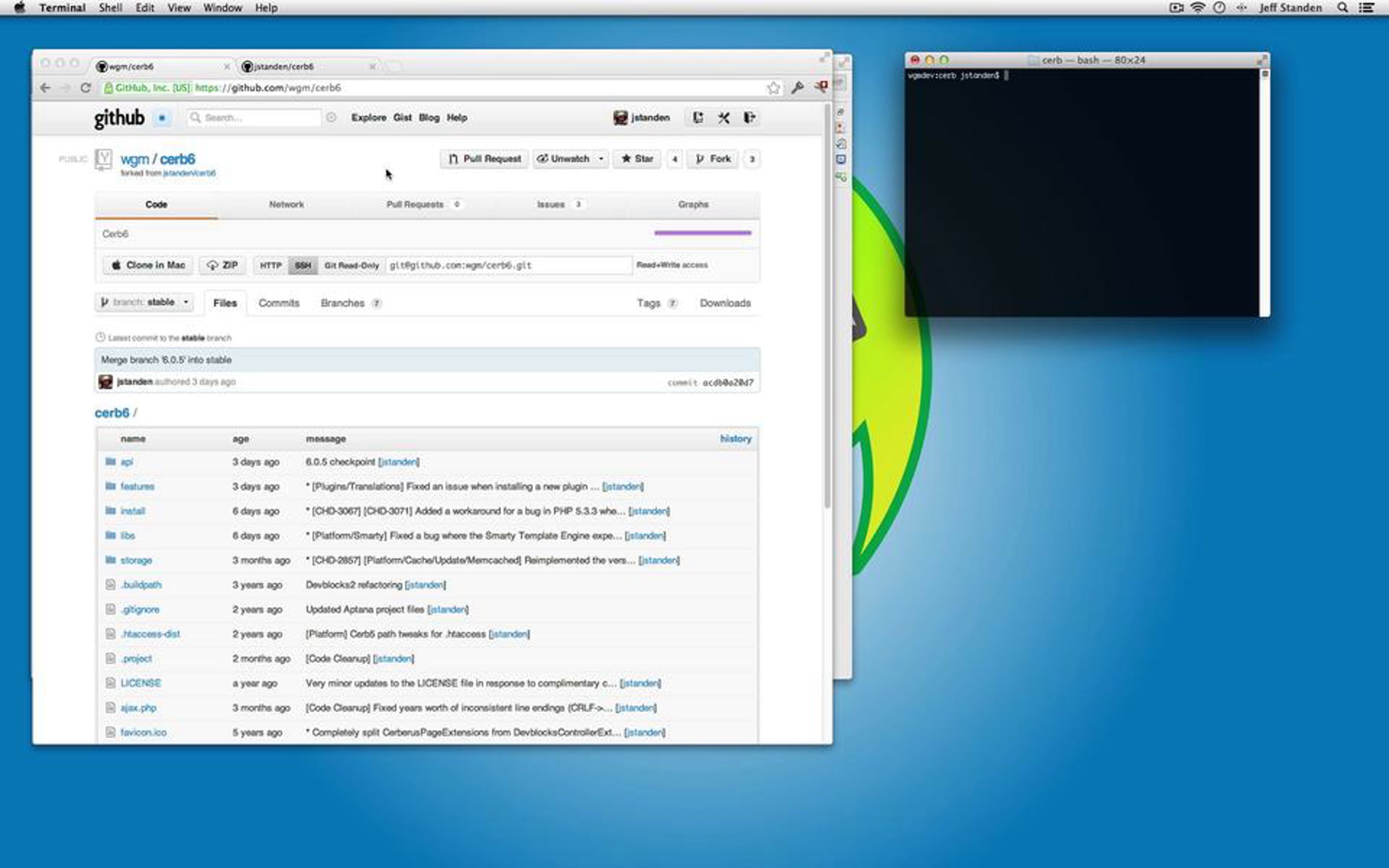Click the sign out icon
This screenshot has height=868, width=1389.
pos(749,118)
